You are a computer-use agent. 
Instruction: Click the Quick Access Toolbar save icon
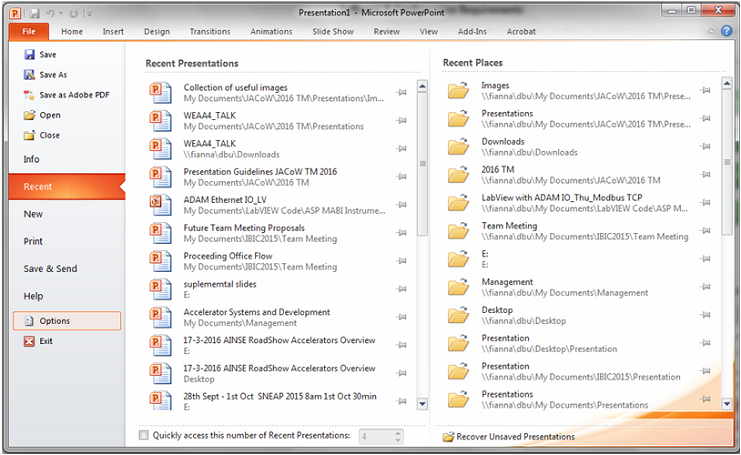pos(35,14)
